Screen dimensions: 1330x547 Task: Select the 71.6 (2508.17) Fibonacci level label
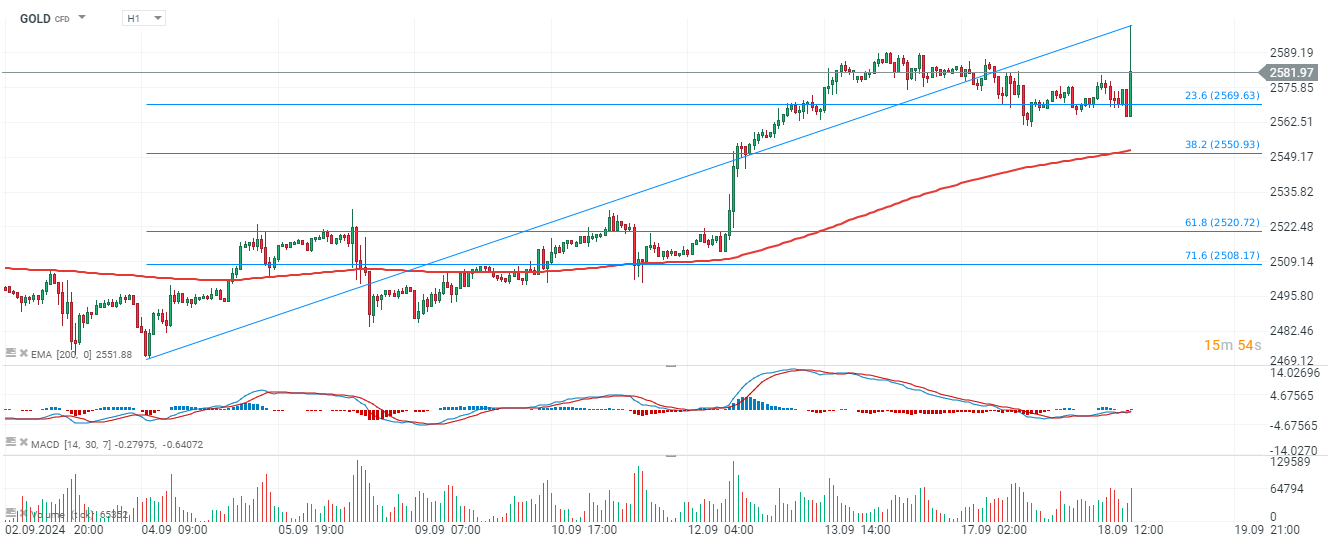coord(1222,256)
